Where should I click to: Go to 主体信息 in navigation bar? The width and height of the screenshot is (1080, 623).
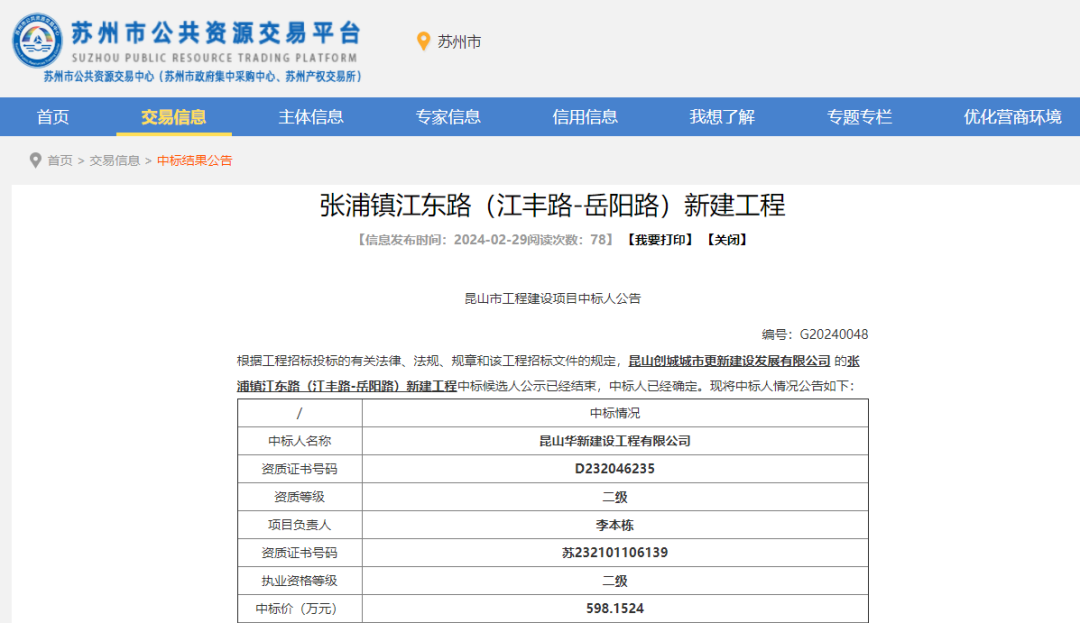coord(310,117)
